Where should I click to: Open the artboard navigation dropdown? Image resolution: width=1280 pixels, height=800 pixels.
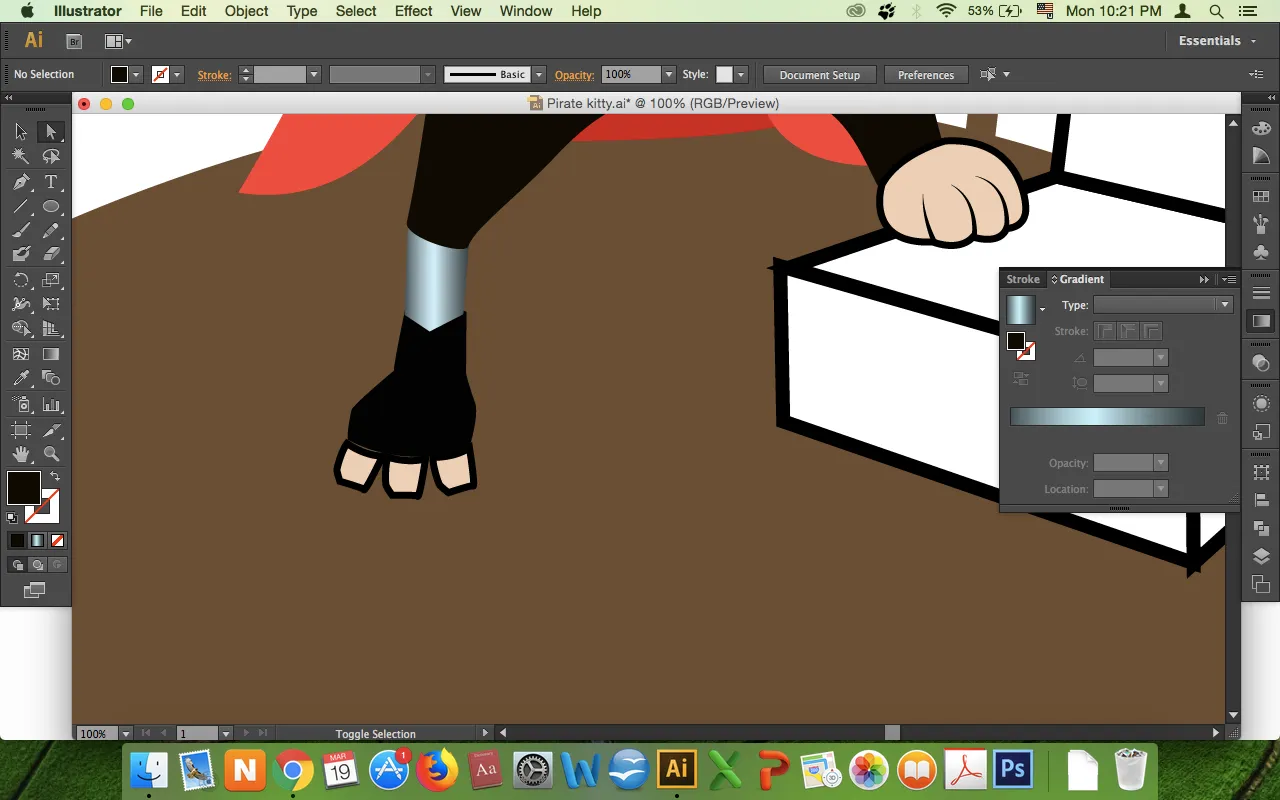[226, 733]
